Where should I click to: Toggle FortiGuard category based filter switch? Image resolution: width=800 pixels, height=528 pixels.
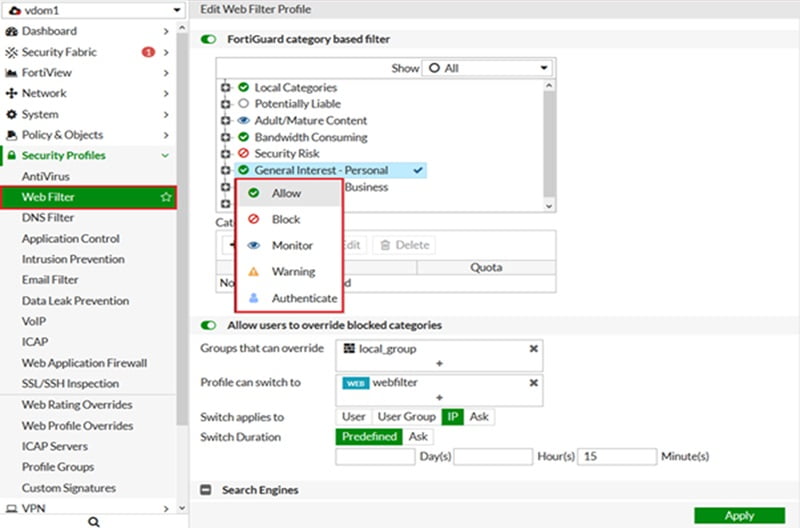pos(209,40)
